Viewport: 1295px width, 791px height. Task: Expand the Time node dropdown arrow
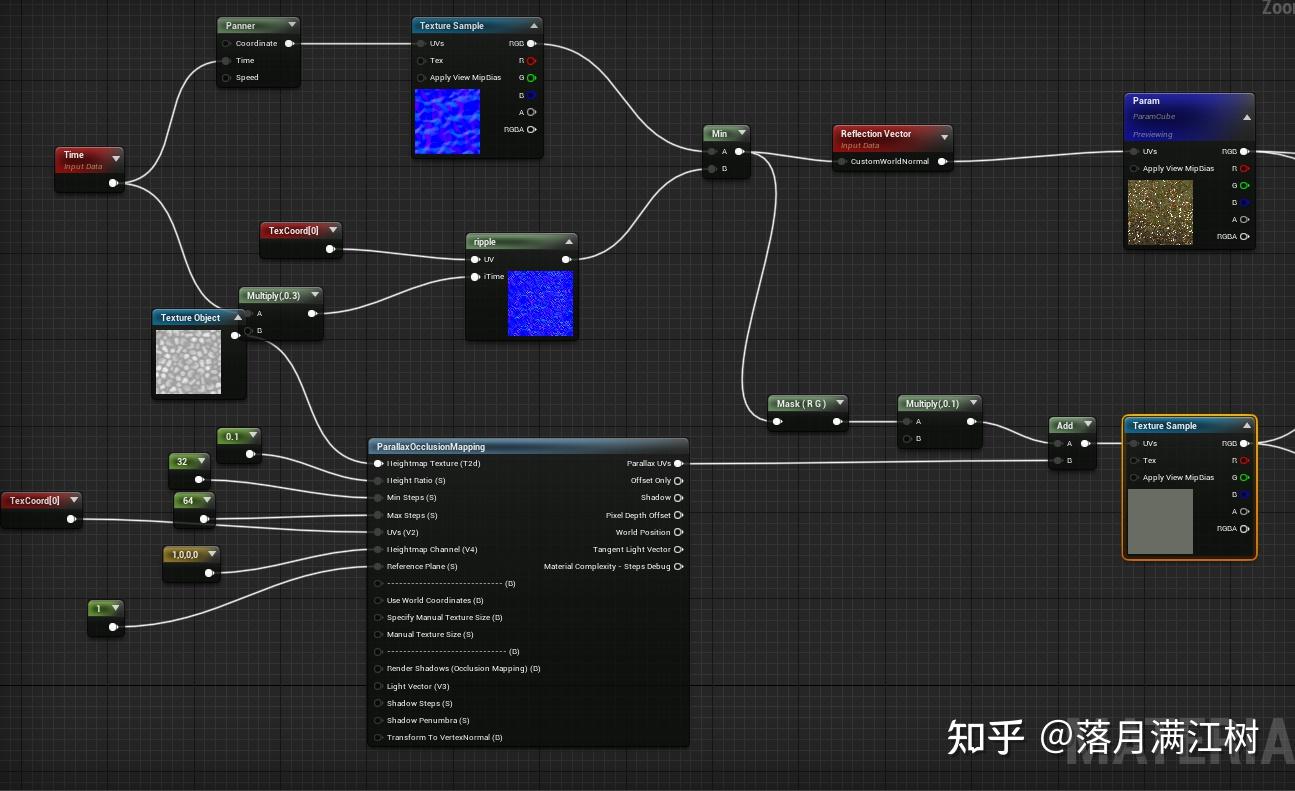116,158
